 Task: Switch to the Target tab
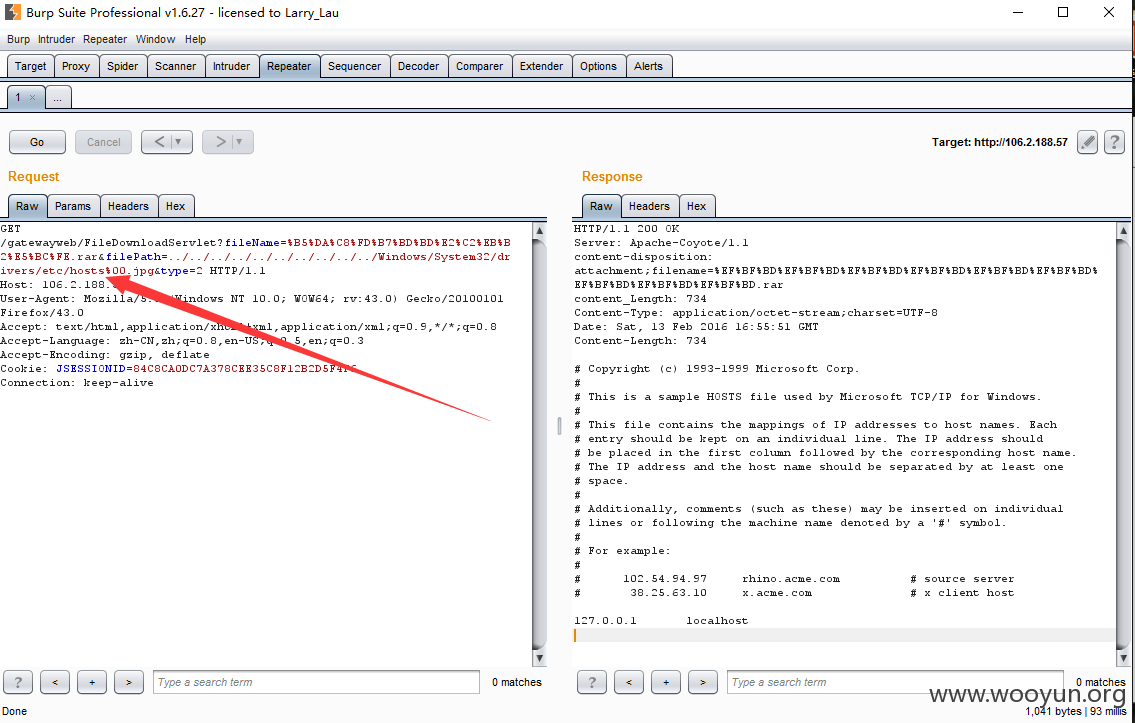(x=30, y=66)
